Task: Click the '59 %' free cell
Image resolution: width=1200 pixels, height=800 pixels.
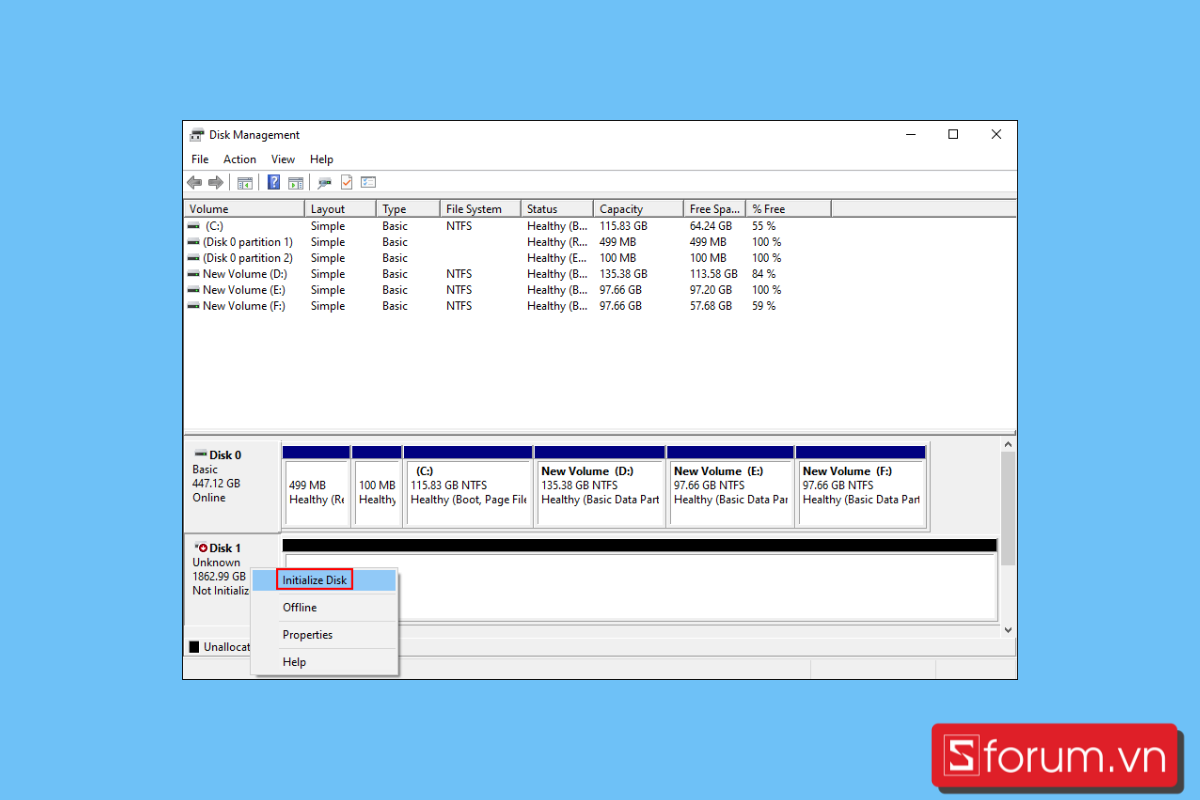Action: 764,306
